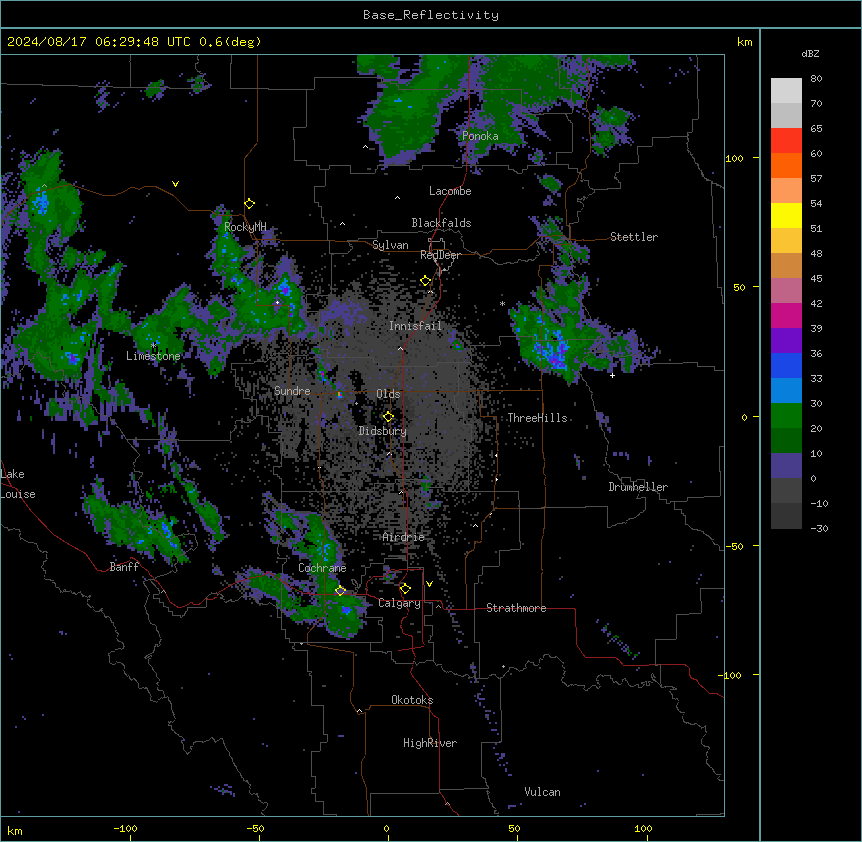862x842 pixels.
Task: Click the Strathmore city label
Action: click(516, 608)
